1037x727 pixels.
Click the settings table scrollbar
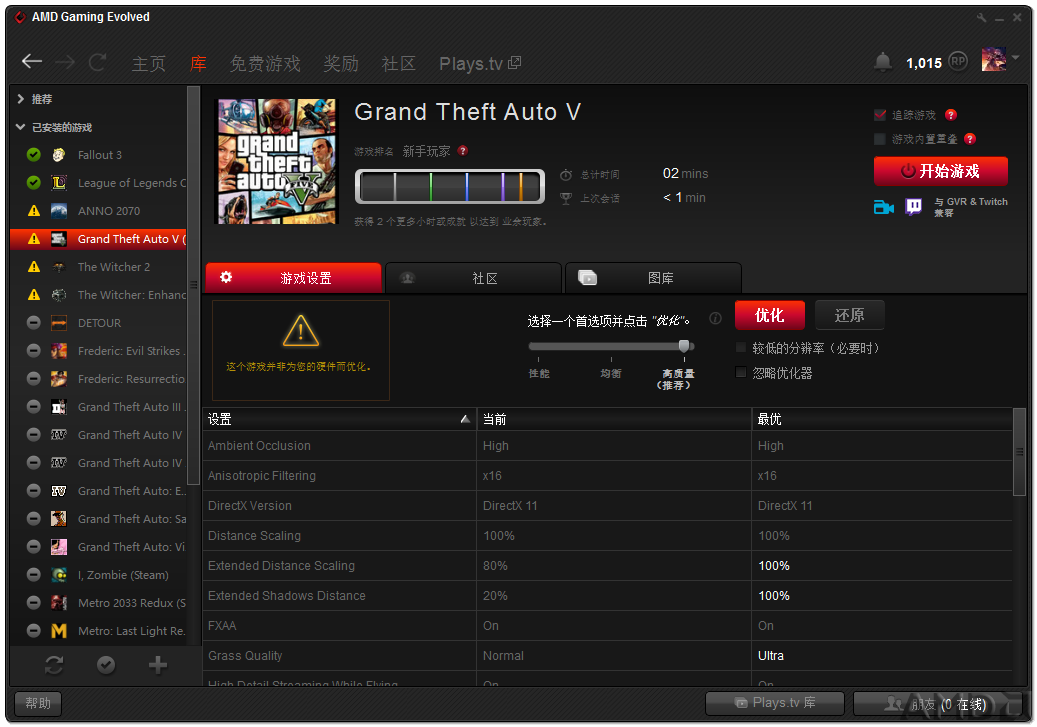click(1019, 452)
